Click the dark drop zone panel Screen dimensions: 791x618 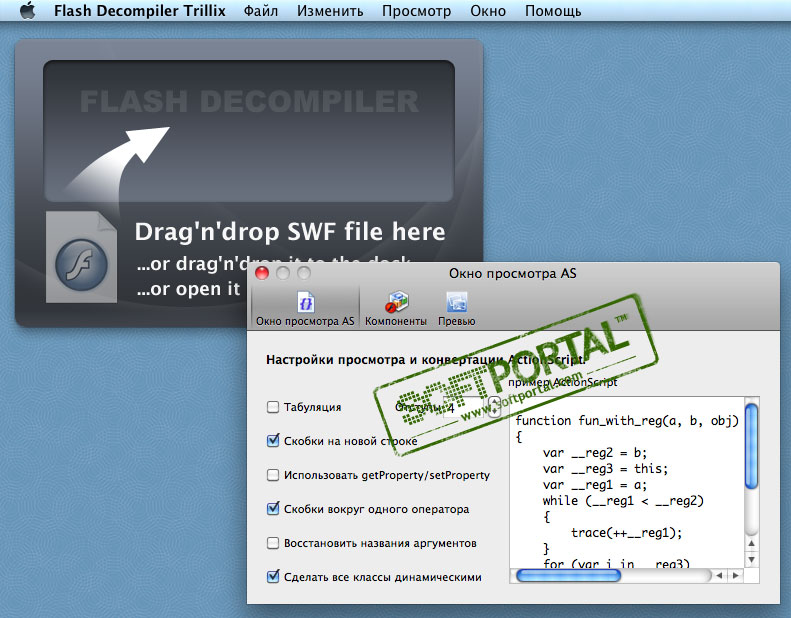[249, 131]
